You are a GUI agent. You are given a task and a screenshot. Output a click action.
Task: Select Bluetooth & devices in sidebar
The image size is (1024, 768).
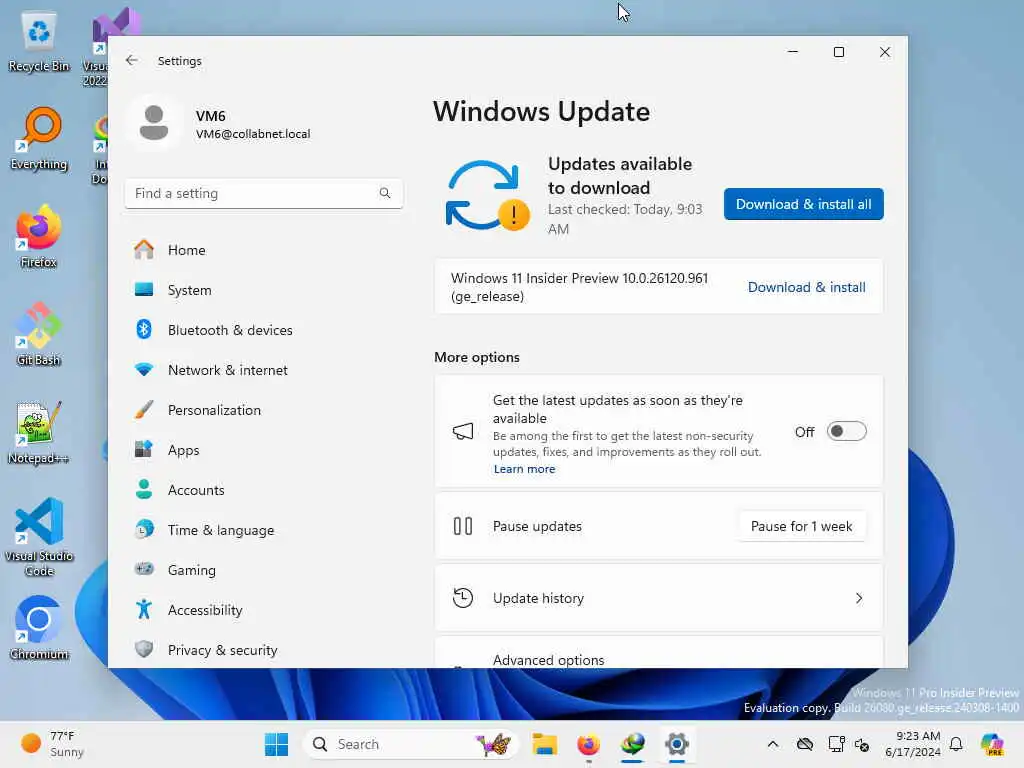(263, 330)
